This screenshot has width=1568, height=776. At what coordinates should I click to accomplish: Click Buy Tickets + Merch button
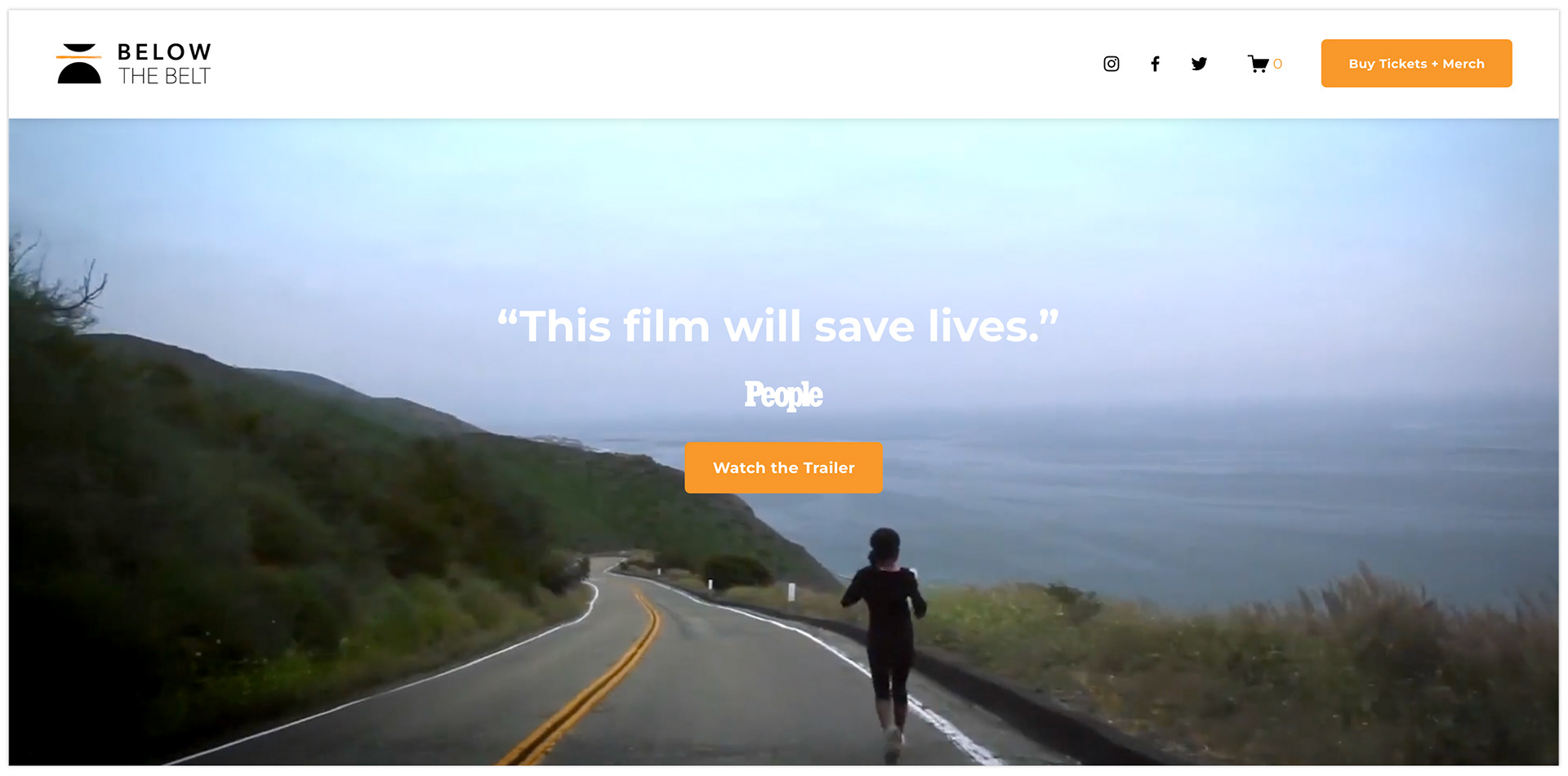click(1416, 64)
